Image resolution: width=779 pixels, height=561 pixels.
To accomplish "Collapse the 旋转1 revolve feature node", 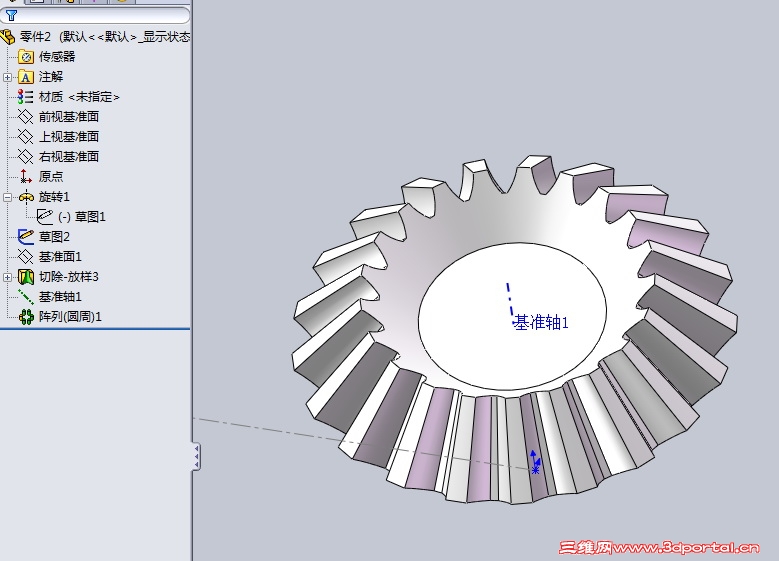I will [x=7, y=197].
